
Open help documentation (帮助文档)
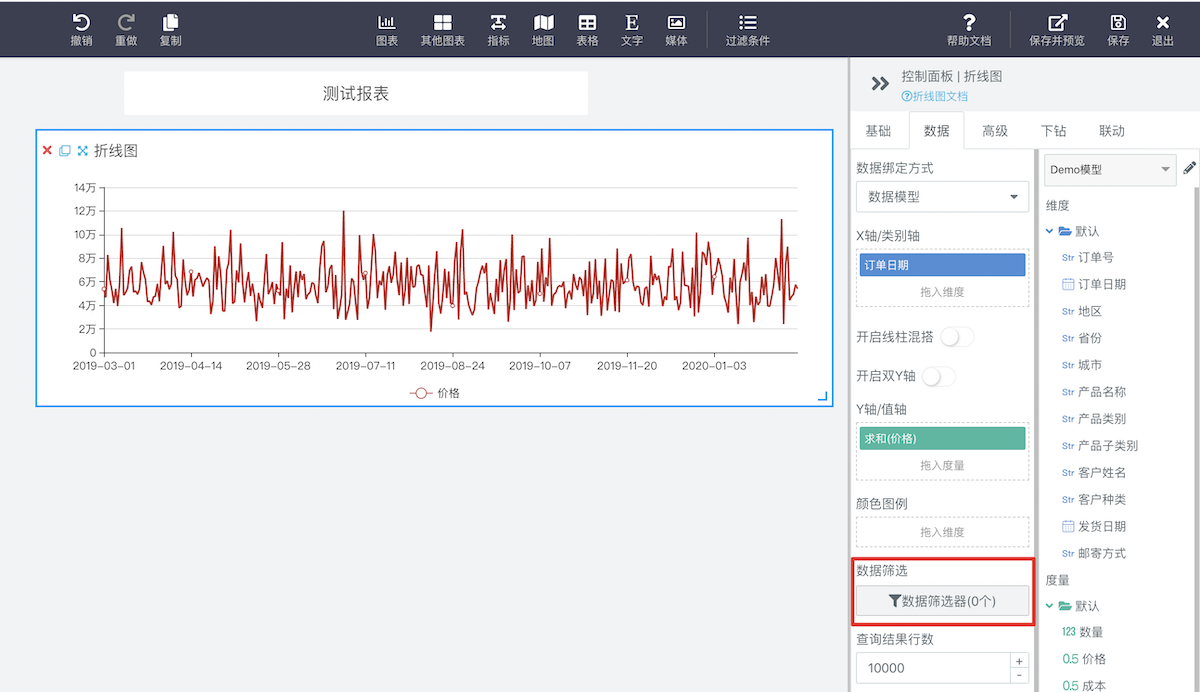(969, 29)
